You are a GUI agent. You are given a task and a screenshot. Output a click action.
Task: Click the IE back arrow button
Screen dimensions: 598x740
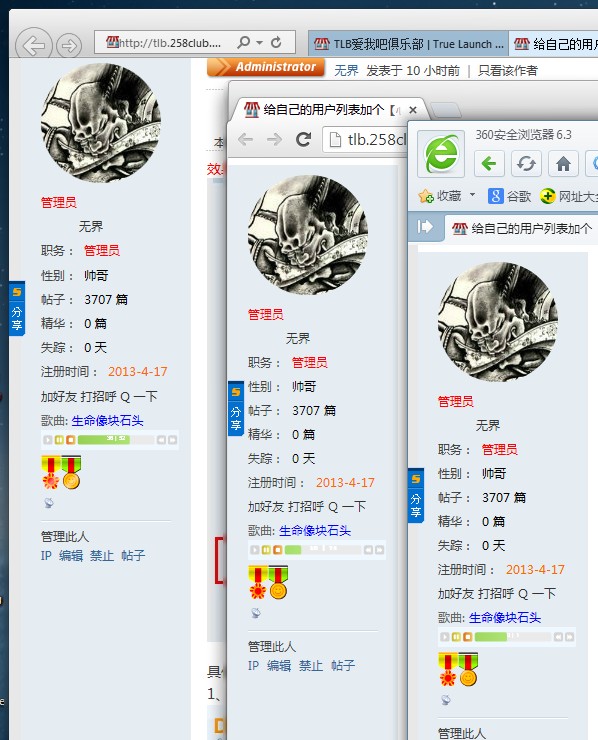click(34, 46)
